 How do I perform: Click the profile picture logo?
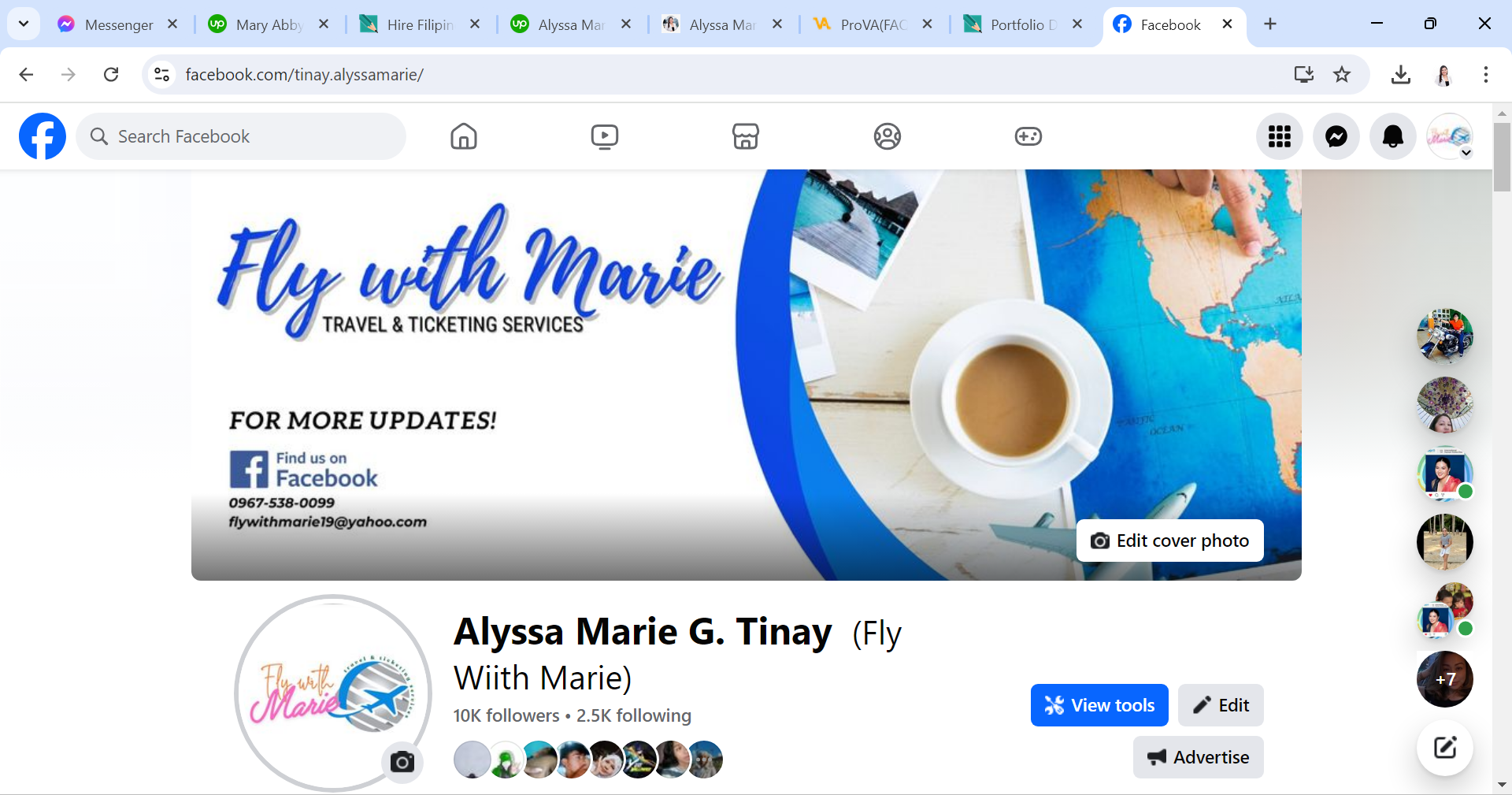pos(333,693)
